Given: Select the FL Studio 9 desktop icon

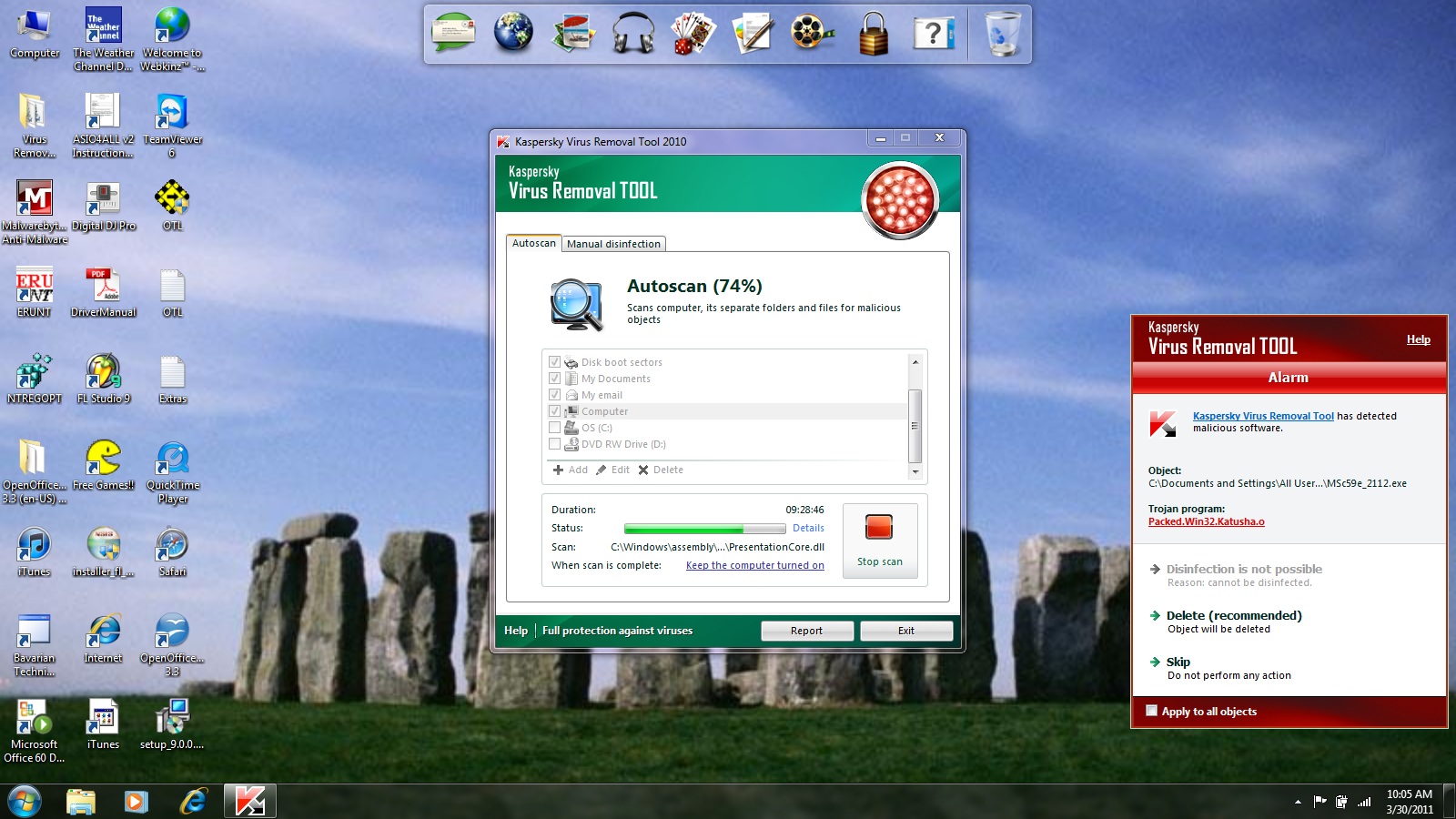Looking at the screenshot, I should point(104,379).
